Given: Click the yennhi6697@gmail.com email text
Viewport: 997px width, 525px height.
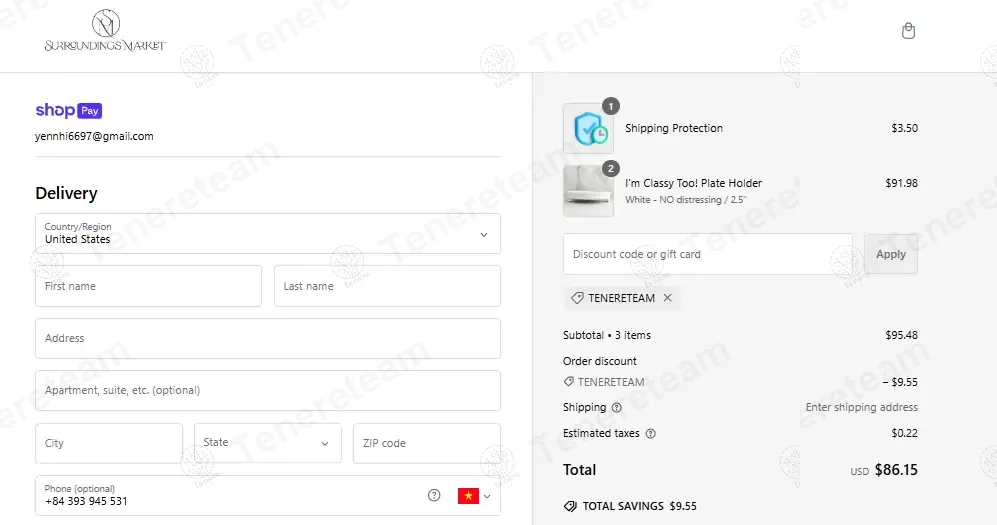Looking at the screenshot, I should pyautogui.click(x=94, y=136).
